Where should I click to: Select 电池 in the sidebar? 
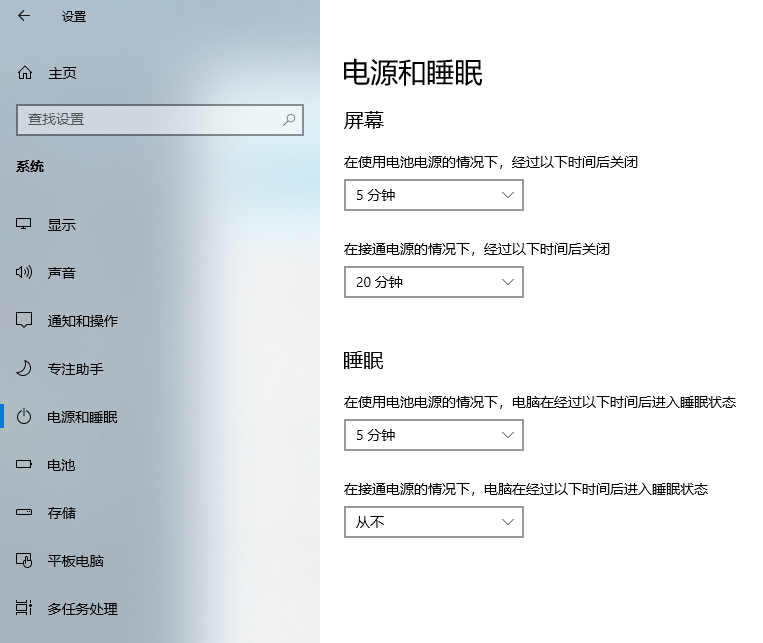coord(160,464)
